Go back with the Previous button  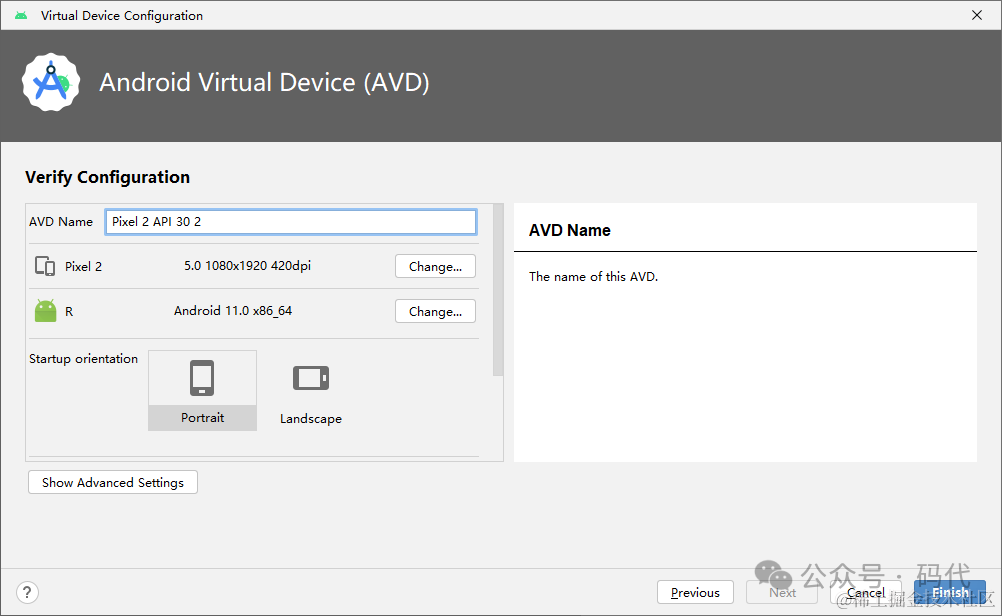coord(695,592)
